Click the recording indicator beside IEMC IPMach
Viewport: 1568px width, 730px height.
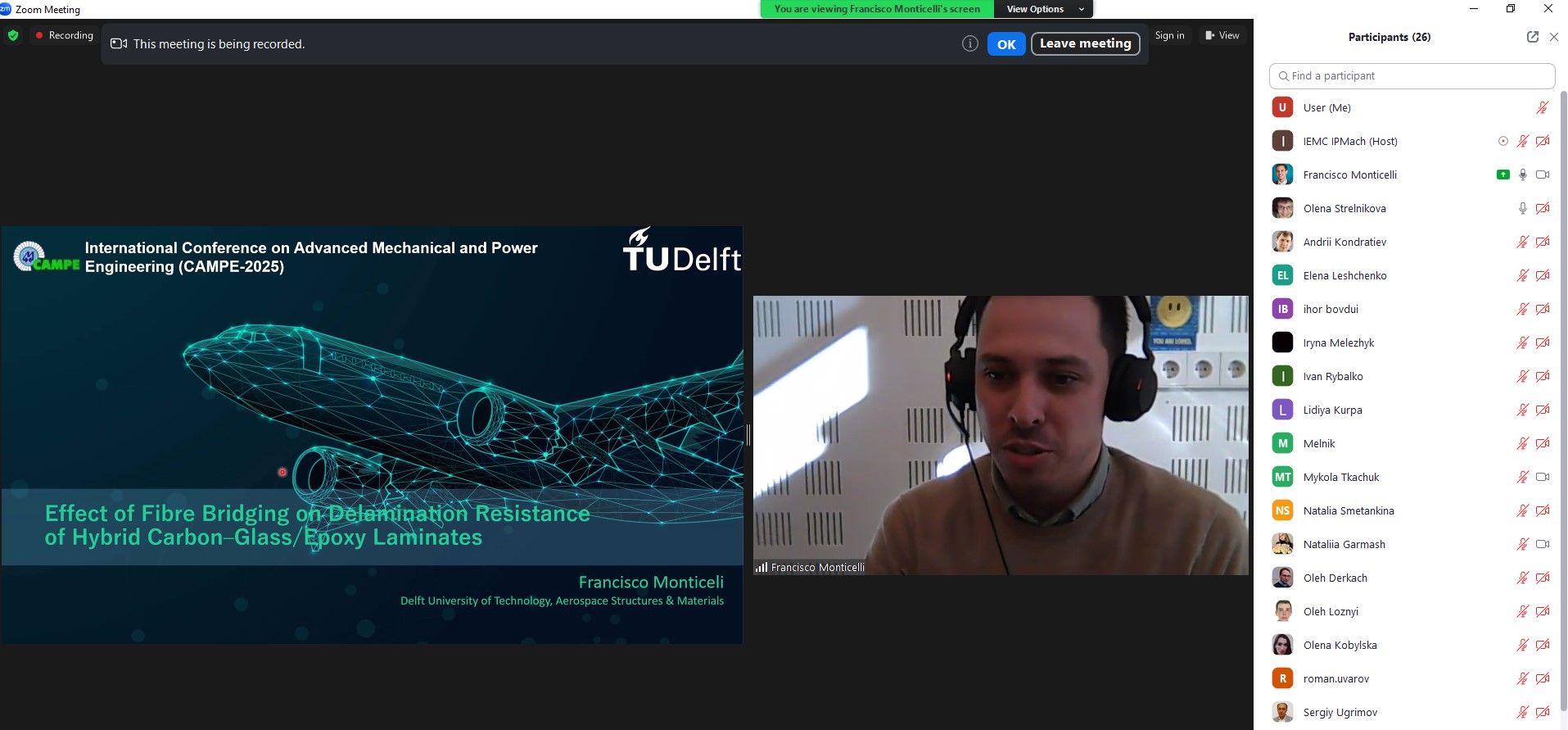point(1502,141)
